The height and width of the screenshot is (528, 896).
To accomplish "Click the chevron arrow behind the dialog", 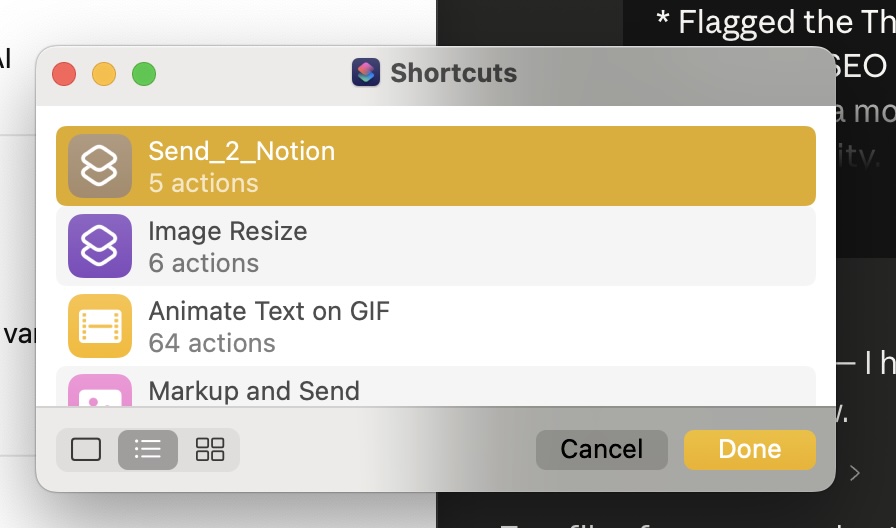I will click(855, 473).
